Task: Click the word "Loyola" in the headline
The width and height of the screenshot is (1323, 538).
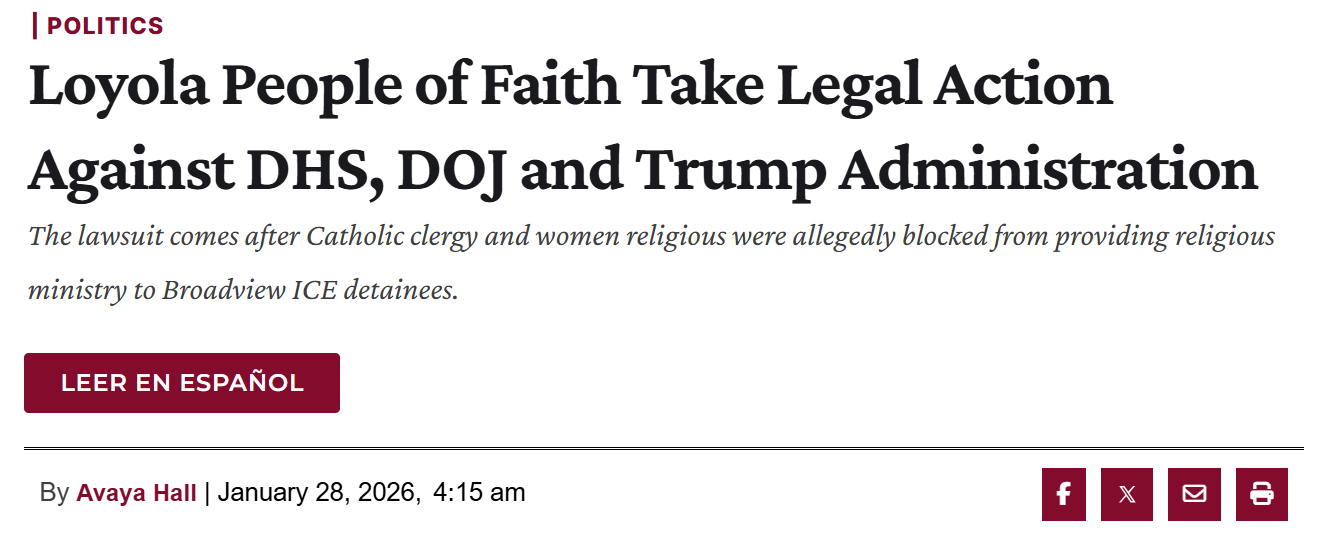Action: click(x=118, y=87)
